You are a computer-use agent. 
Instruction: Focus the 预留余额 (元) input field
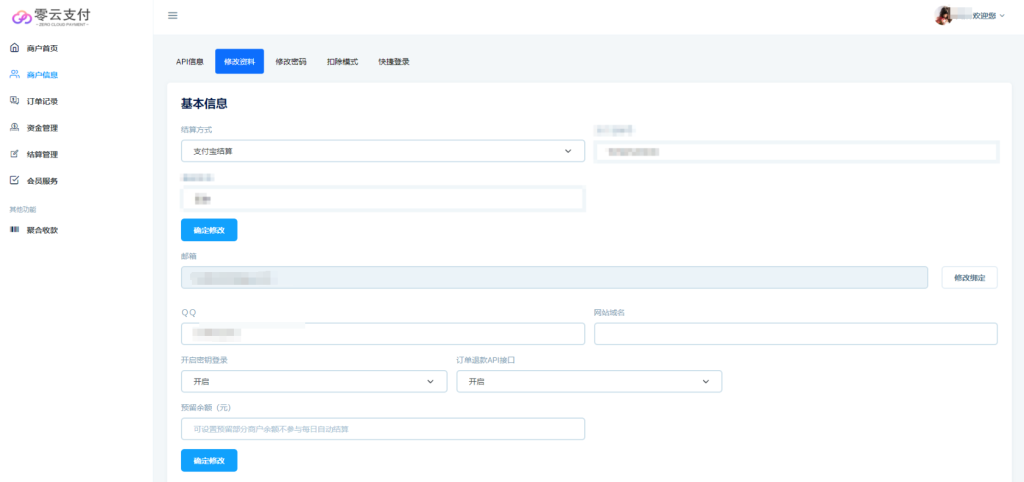tap(382, 429)
